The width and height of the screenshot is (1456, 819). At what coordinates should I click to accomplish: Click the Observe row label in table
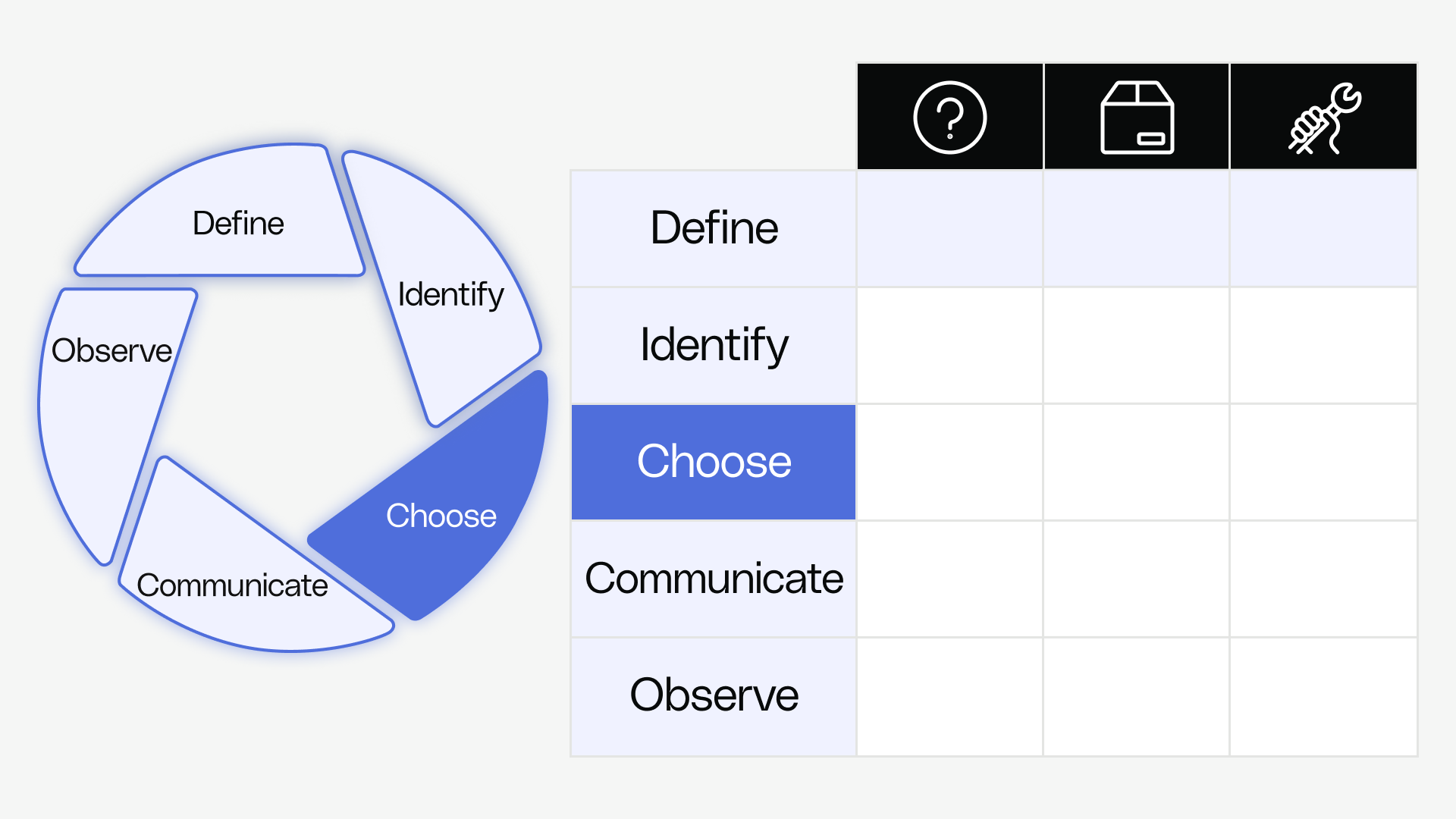714,696
